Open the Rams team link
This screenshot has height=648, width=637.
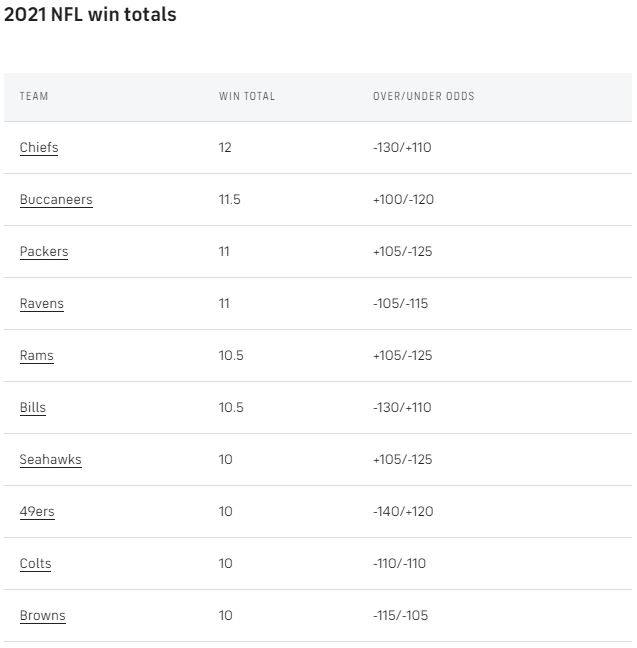[36, 356]
